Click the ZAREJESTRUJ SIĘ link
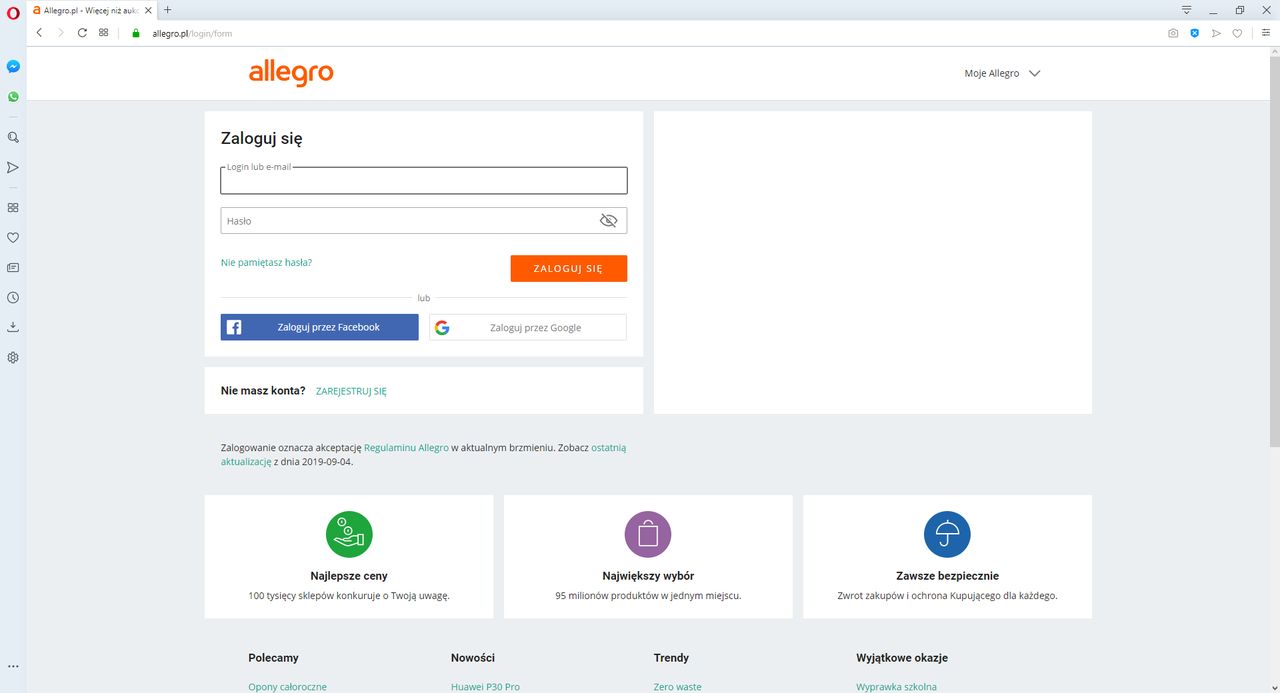Screen dimensions: 1280x693 click(351, 392)
